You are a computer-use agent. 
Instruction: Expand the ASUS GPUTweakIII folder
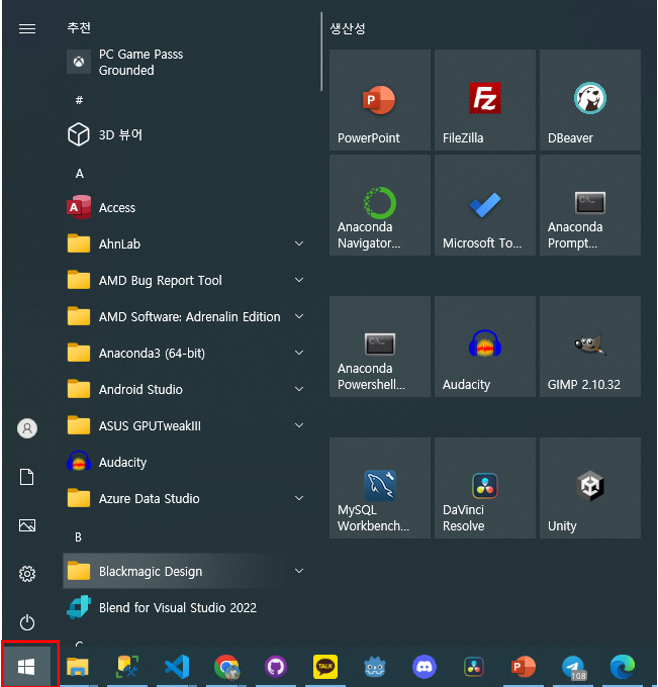click(186, 425)
